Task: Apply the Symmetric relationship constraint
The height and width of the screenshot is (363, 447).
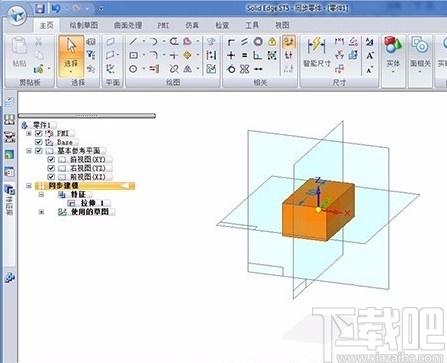Action: (x=244, y=69)
